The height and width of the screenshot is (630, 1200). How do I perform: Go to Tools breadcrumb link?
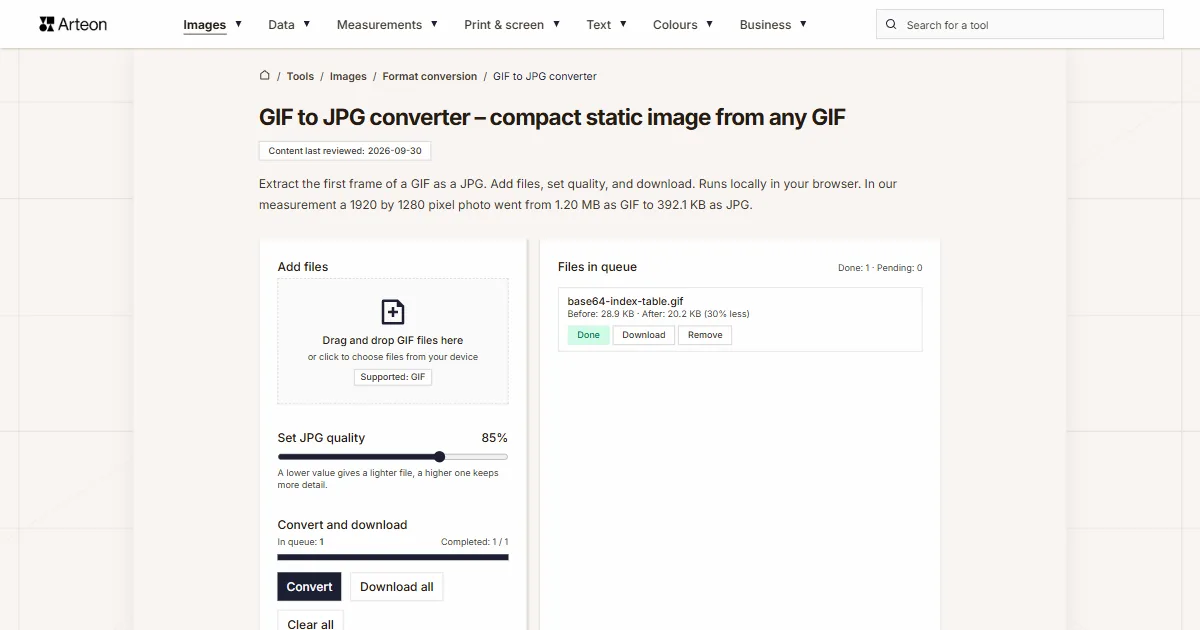[300, 76]
